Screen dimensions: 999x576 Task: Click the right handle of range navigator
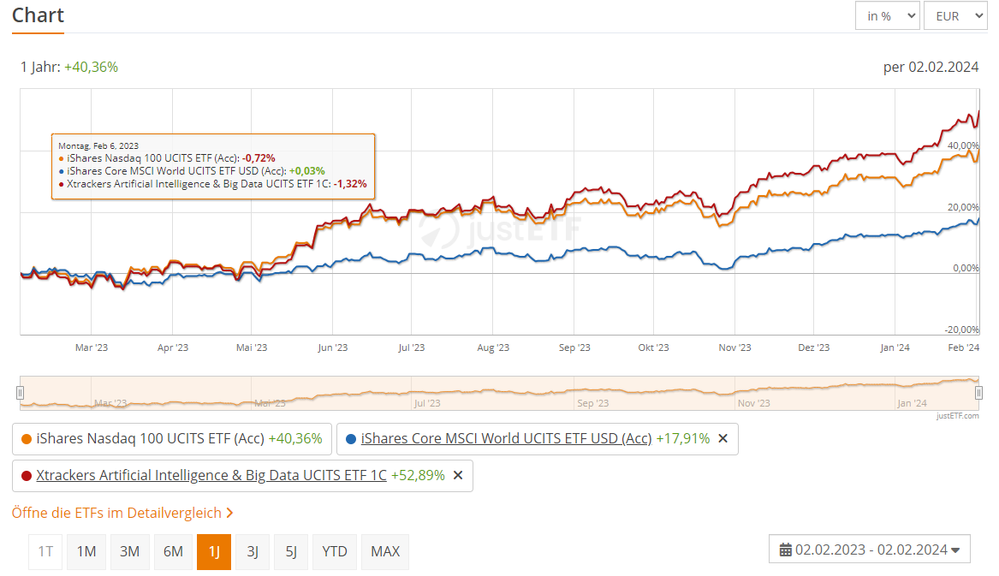(979, 393)
